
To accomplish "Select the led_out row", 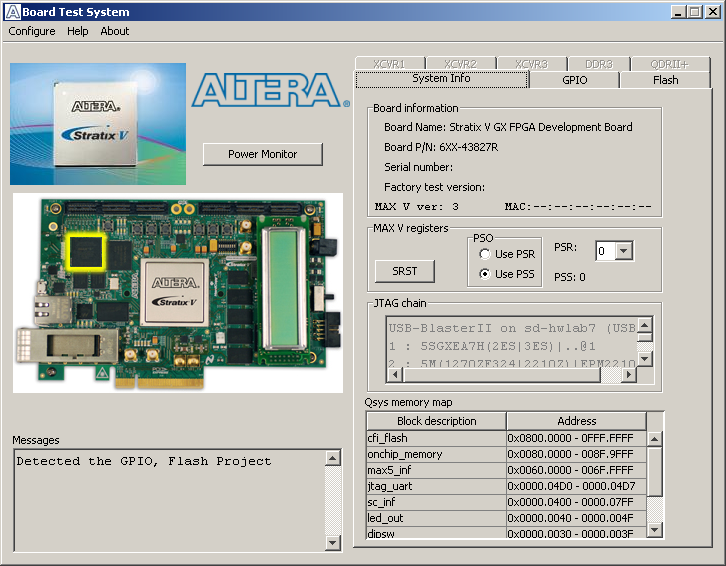I will coord(506,518).
